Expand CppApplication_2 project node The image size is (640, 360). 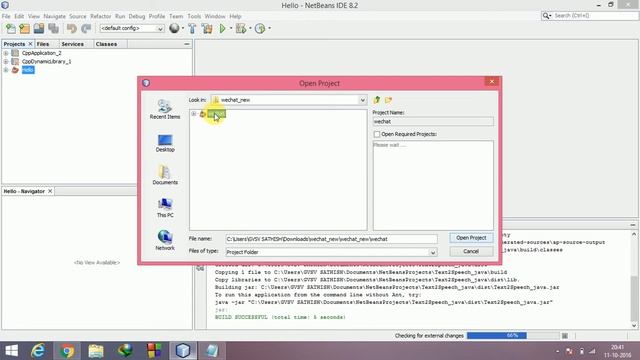tap(6, 53)
